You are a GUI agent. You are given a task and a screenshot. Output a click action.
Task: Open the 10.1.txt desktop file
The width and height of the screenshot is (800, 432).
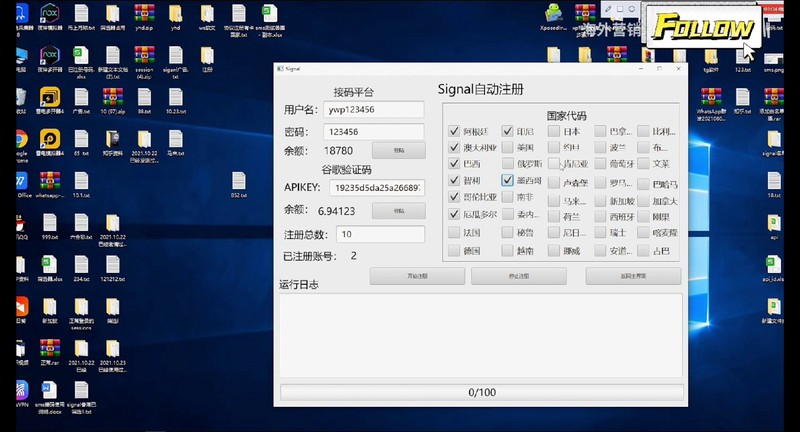[81, 185]
